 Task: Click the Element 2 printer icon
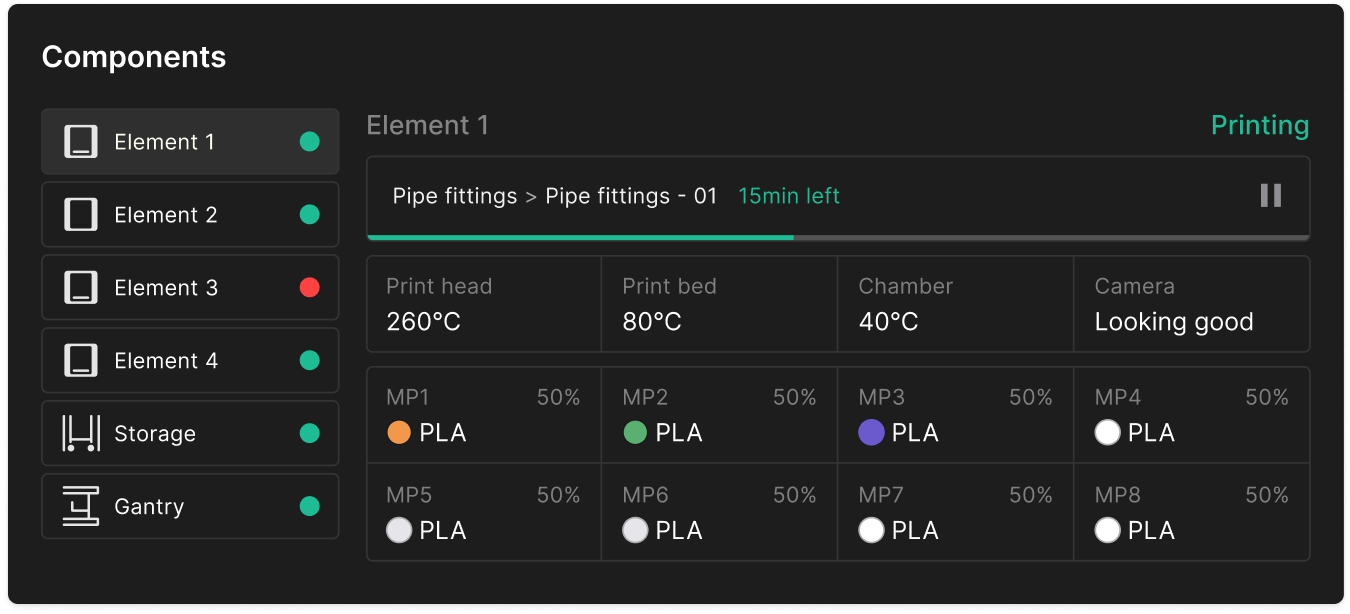pyautogui.click(x=81, y=215)
